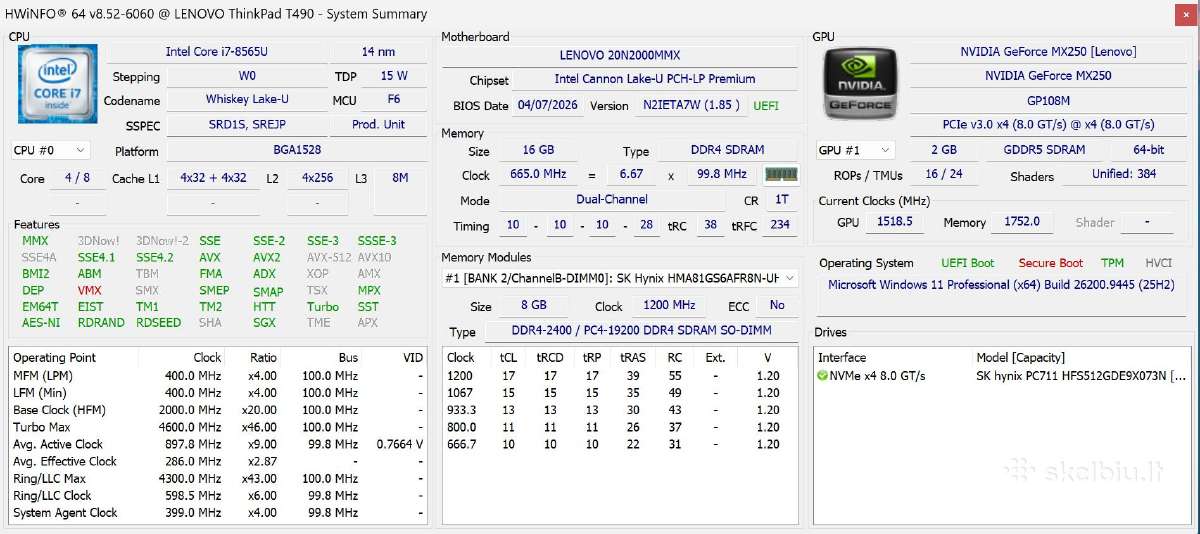Click the Dual-Channel mode field
Screen dimensions: 1200x534
tap(611, 199)
